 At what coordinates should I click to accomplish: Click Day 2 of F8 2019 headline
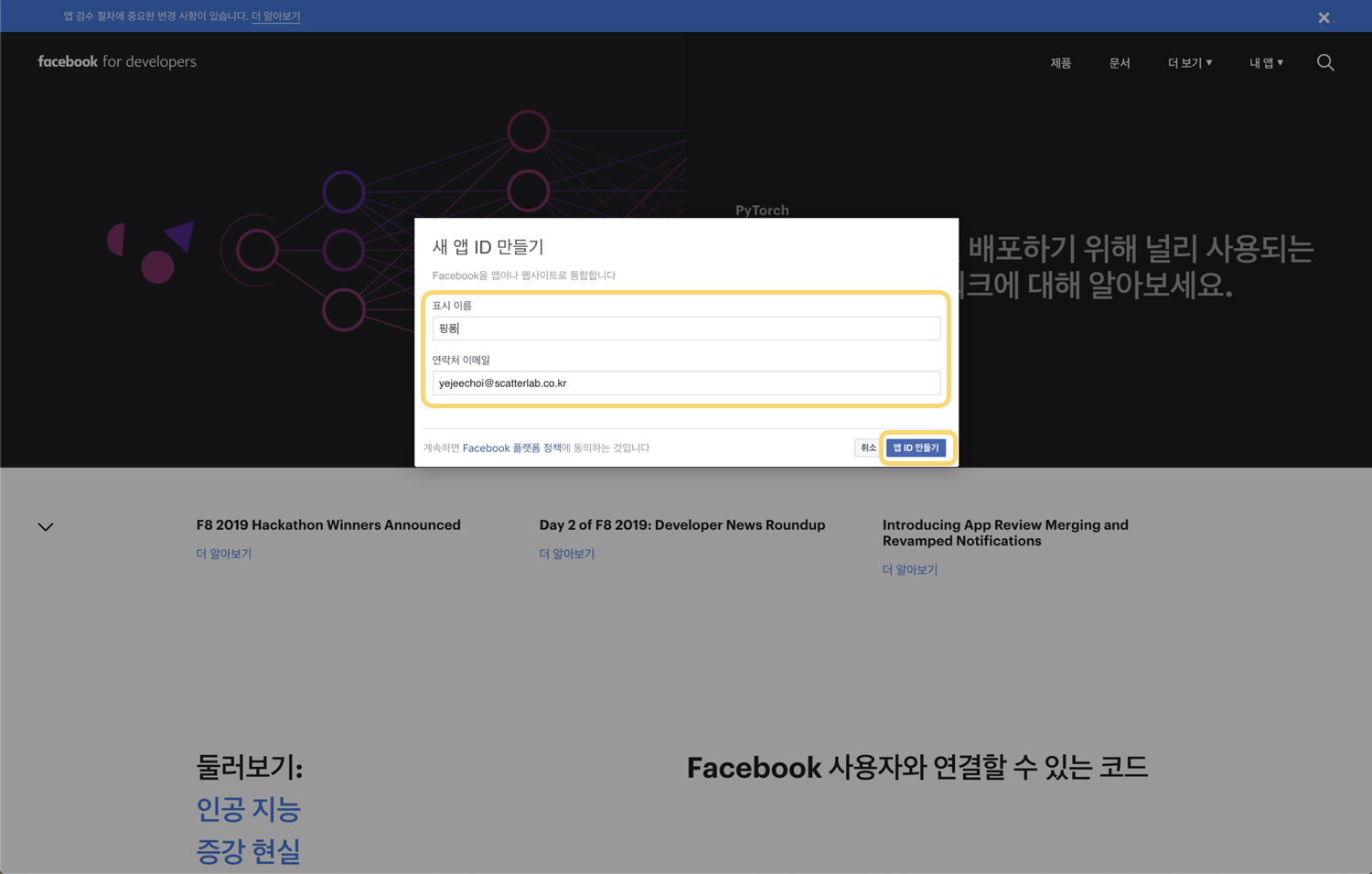[682, 525]
